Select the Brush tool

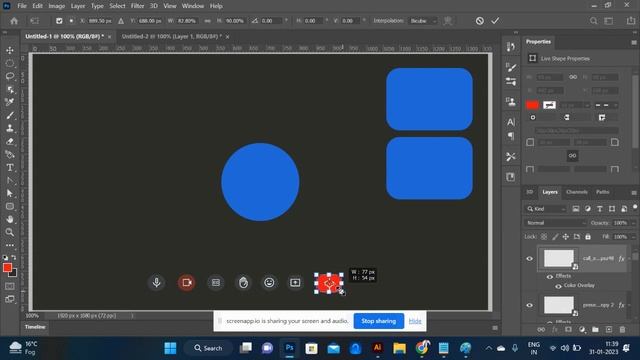coord(10,116)
